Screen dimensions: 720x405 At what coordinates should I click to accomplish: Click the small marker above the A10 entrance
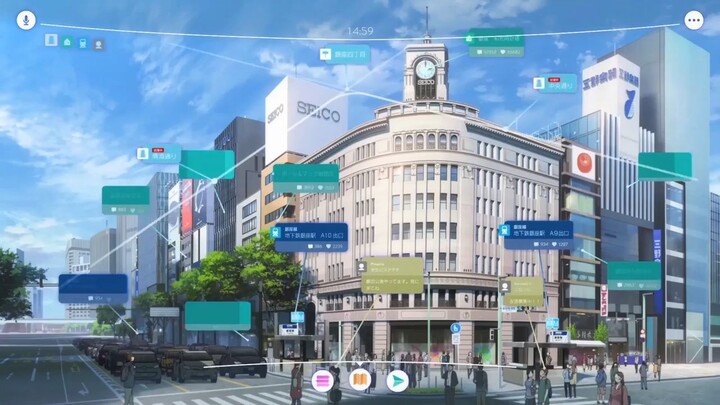(x=298, y=317)
